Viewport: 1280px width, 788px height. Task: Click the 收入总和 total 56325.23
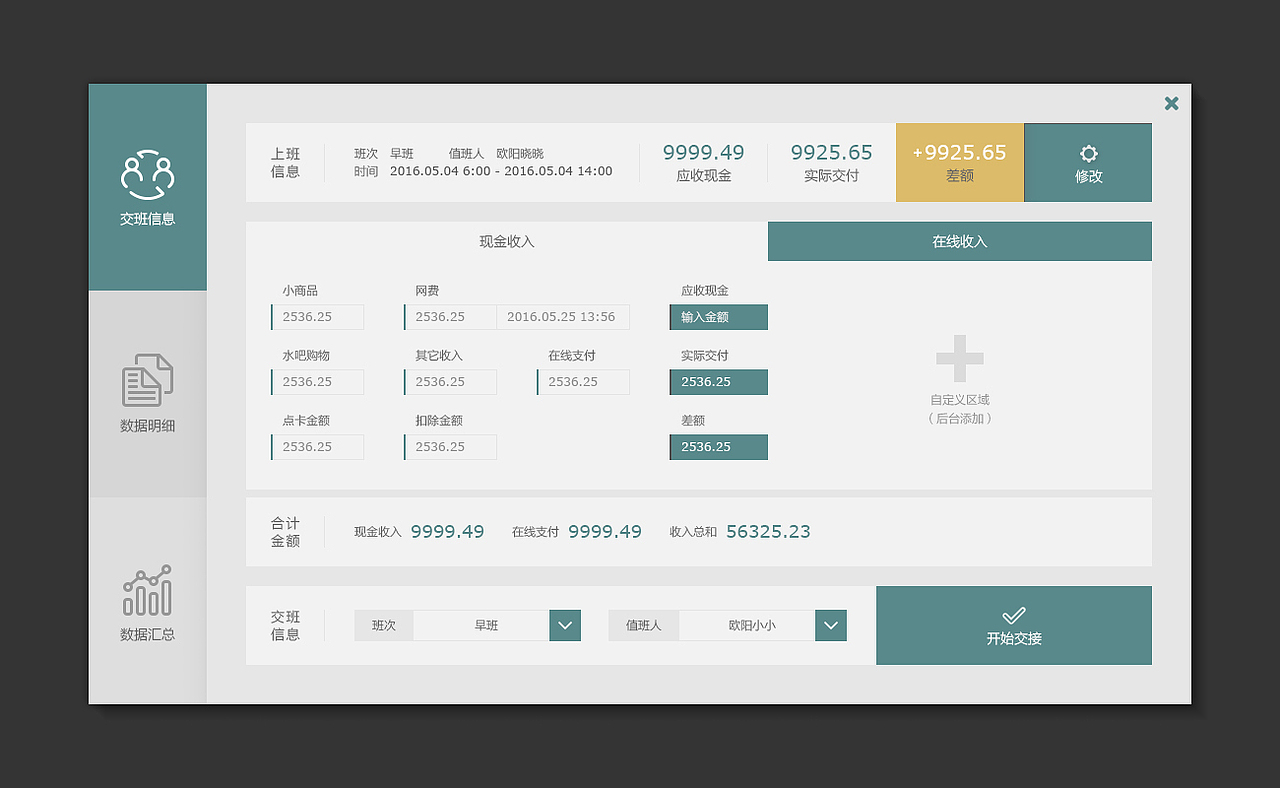tap(768, 531)
